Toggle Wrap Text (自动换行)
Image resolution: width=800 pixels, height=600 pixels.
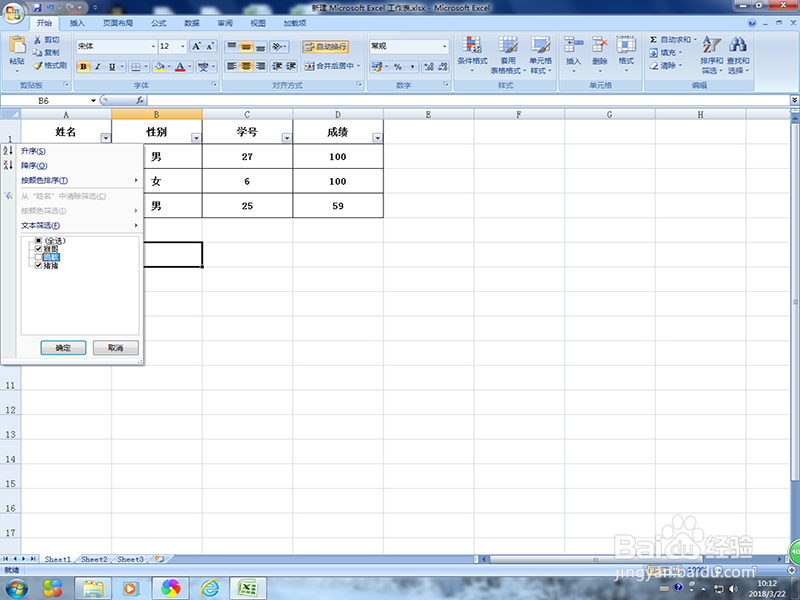point(326,46)
